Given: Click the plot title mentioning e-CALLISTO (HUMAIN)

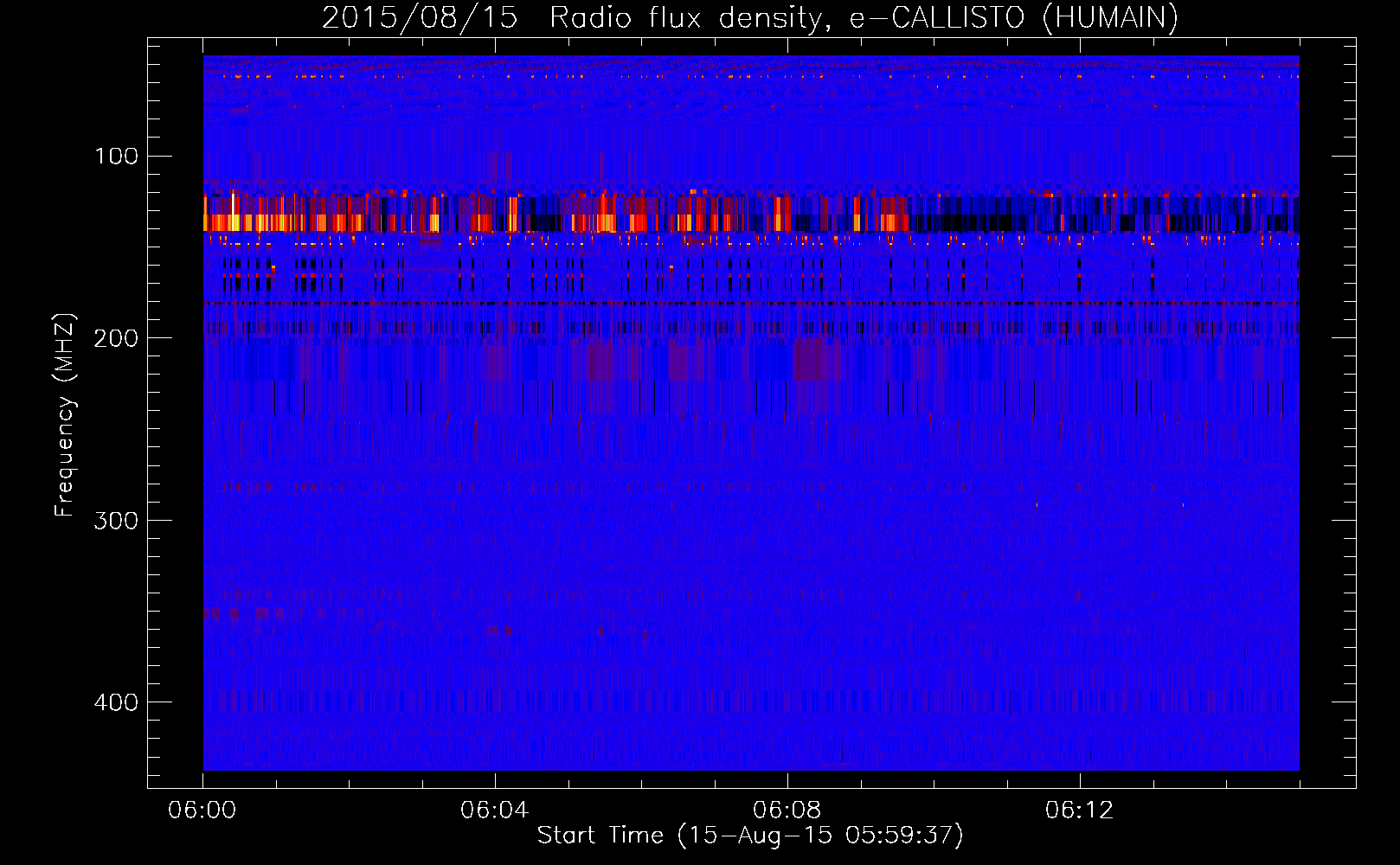Looking at the screenshot, I should click(x=750, y=18).
